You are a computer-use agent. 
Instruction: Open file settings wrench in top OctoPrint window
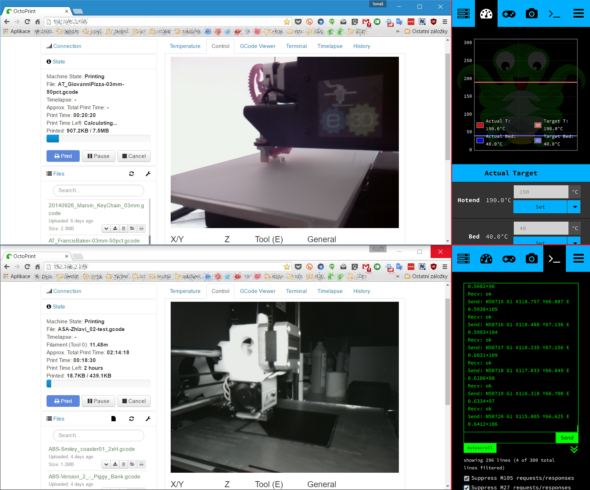[x=148, y=173]
